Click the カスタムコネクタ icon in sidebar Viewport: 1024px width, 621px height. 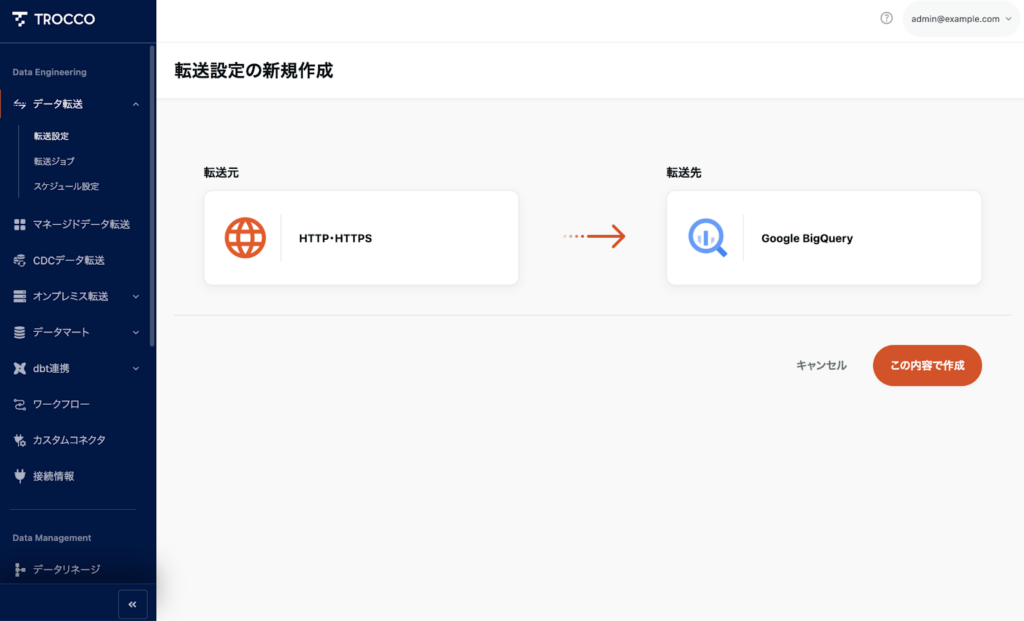click(20, 440)
